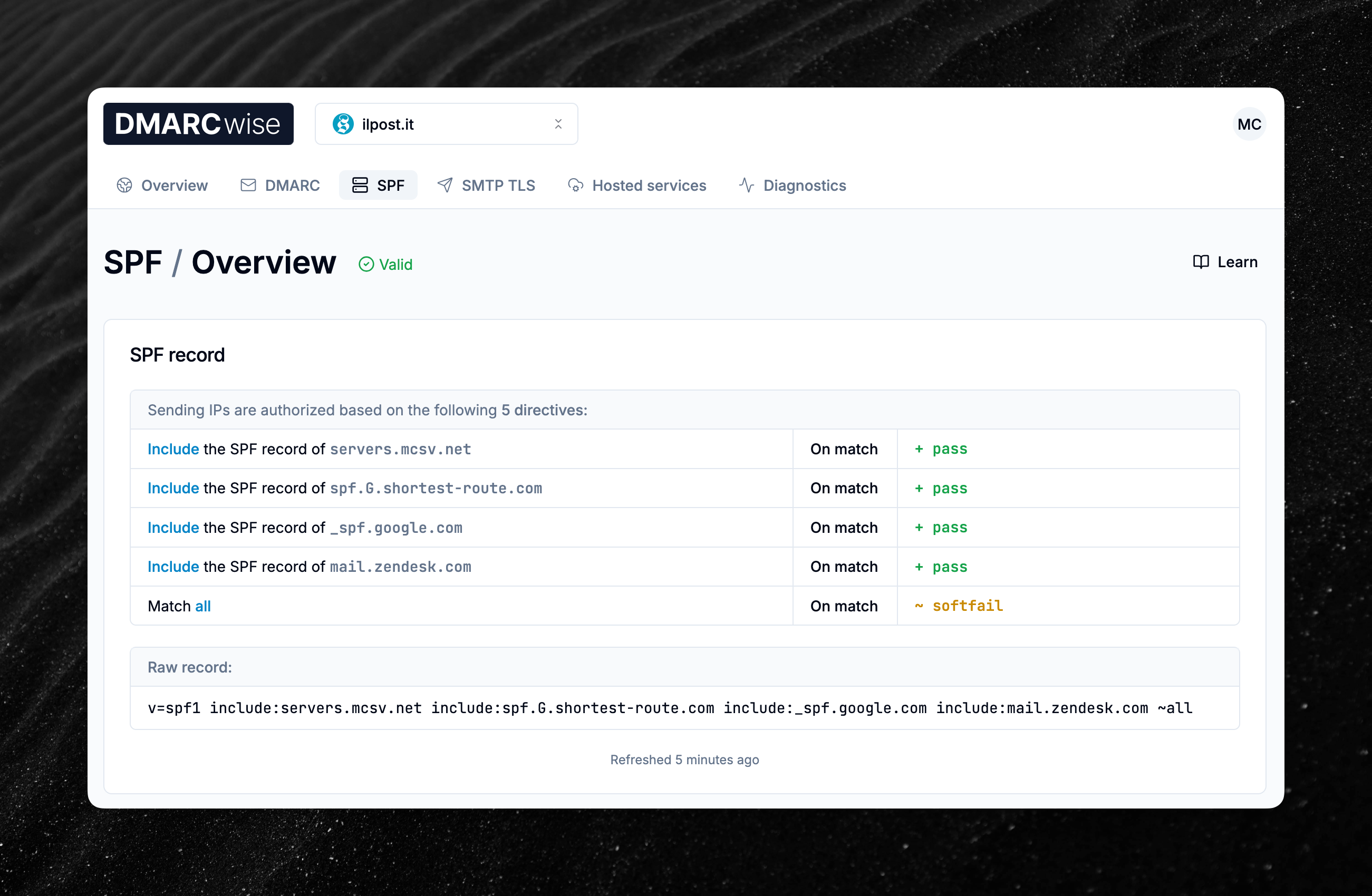The image size is (1372, 896).
Task: Click the SPF server stack icon
Action: pos(360,185)
